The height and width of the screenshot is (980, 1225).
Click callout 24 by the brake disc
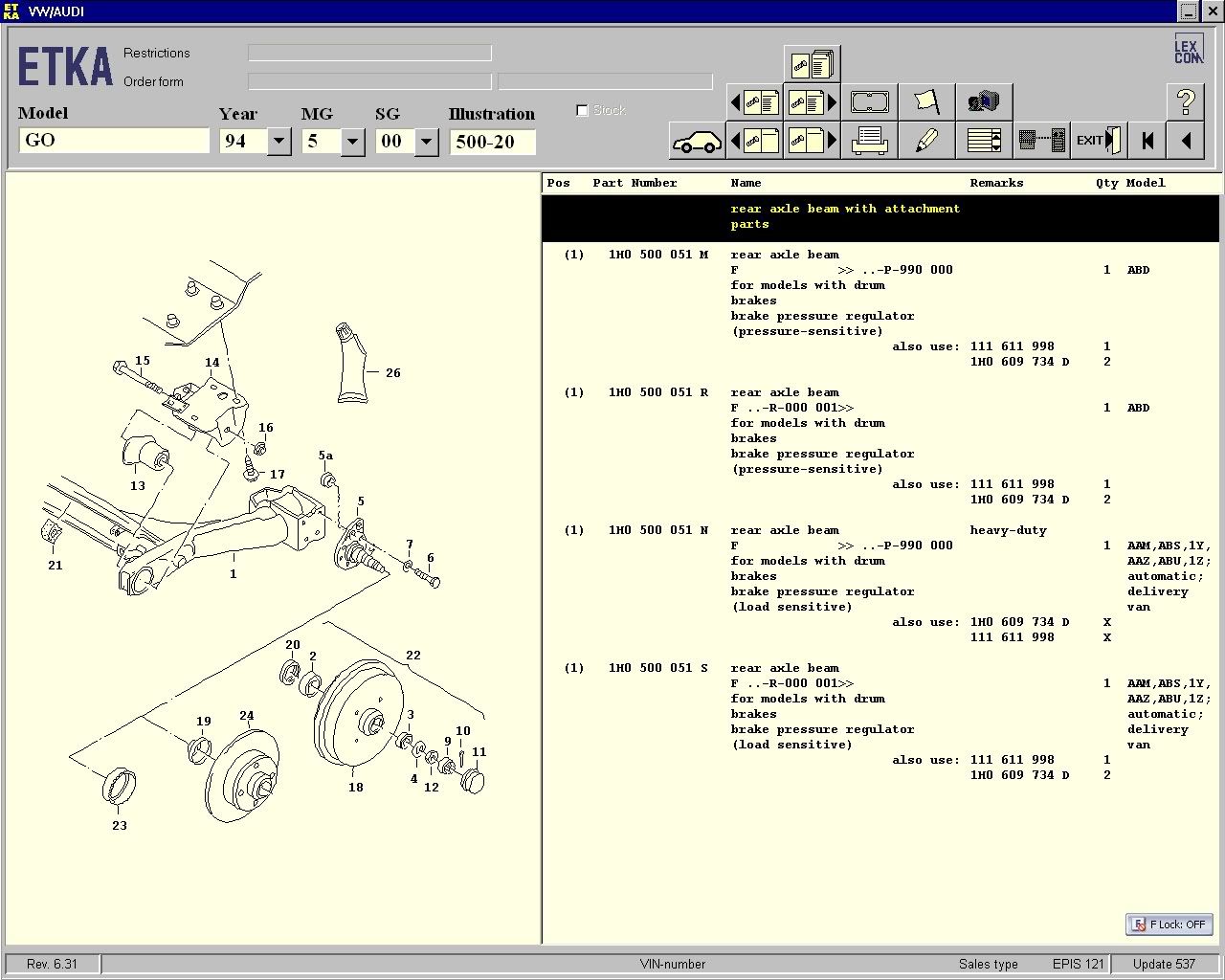tap(247, 715)
